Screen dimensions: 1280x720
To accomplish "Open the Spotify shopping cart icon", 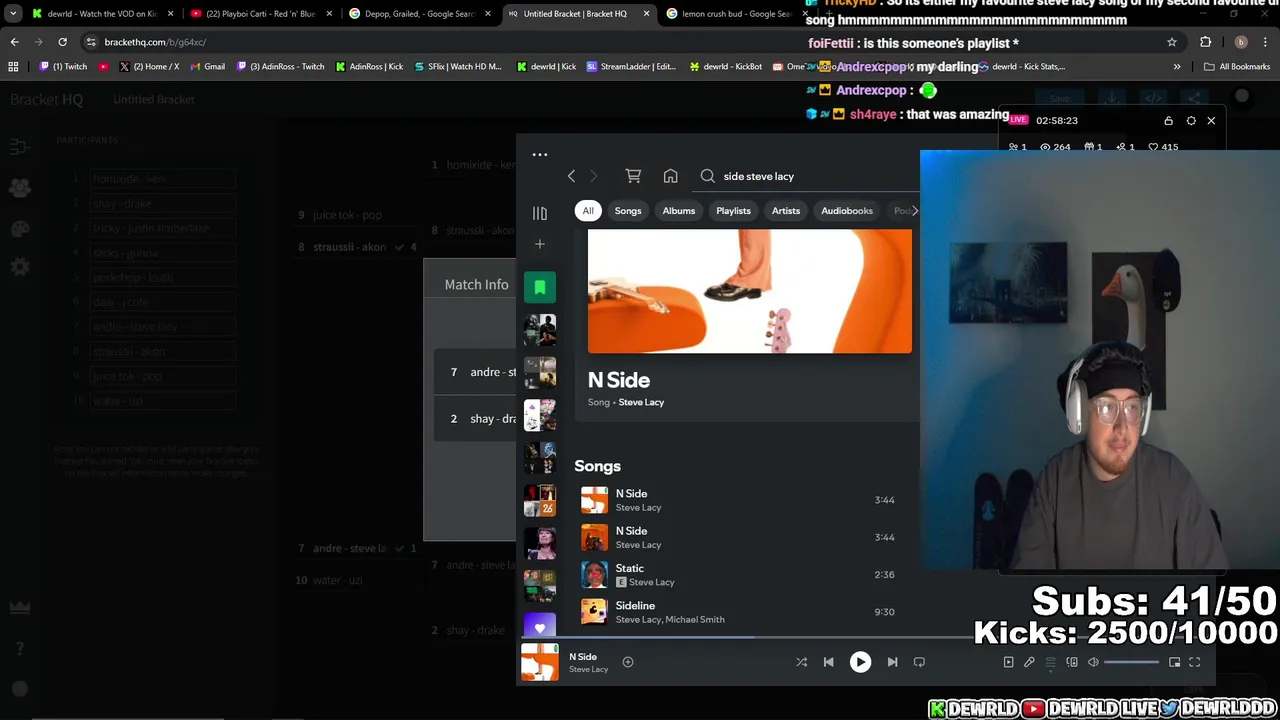I will pyautogui.click(x=633, y=176).
